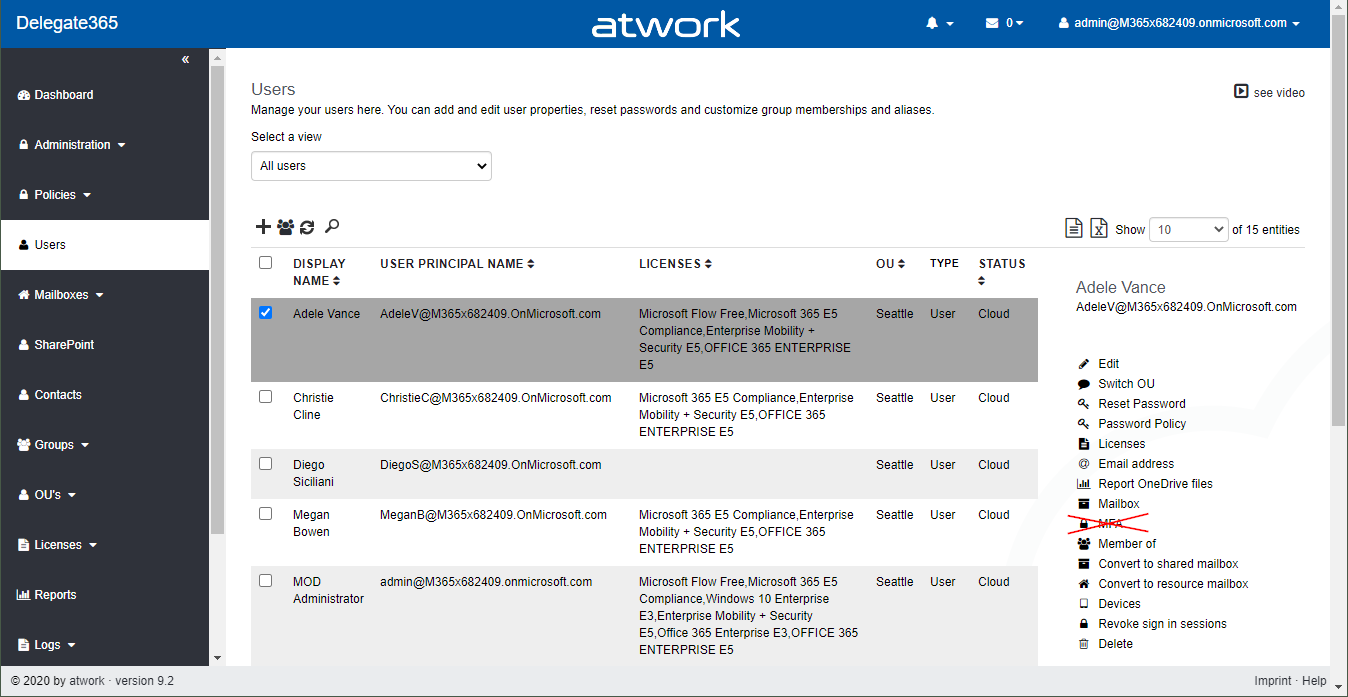Click the Excel export icon

pyautogui.click(x=1099, y=229)
